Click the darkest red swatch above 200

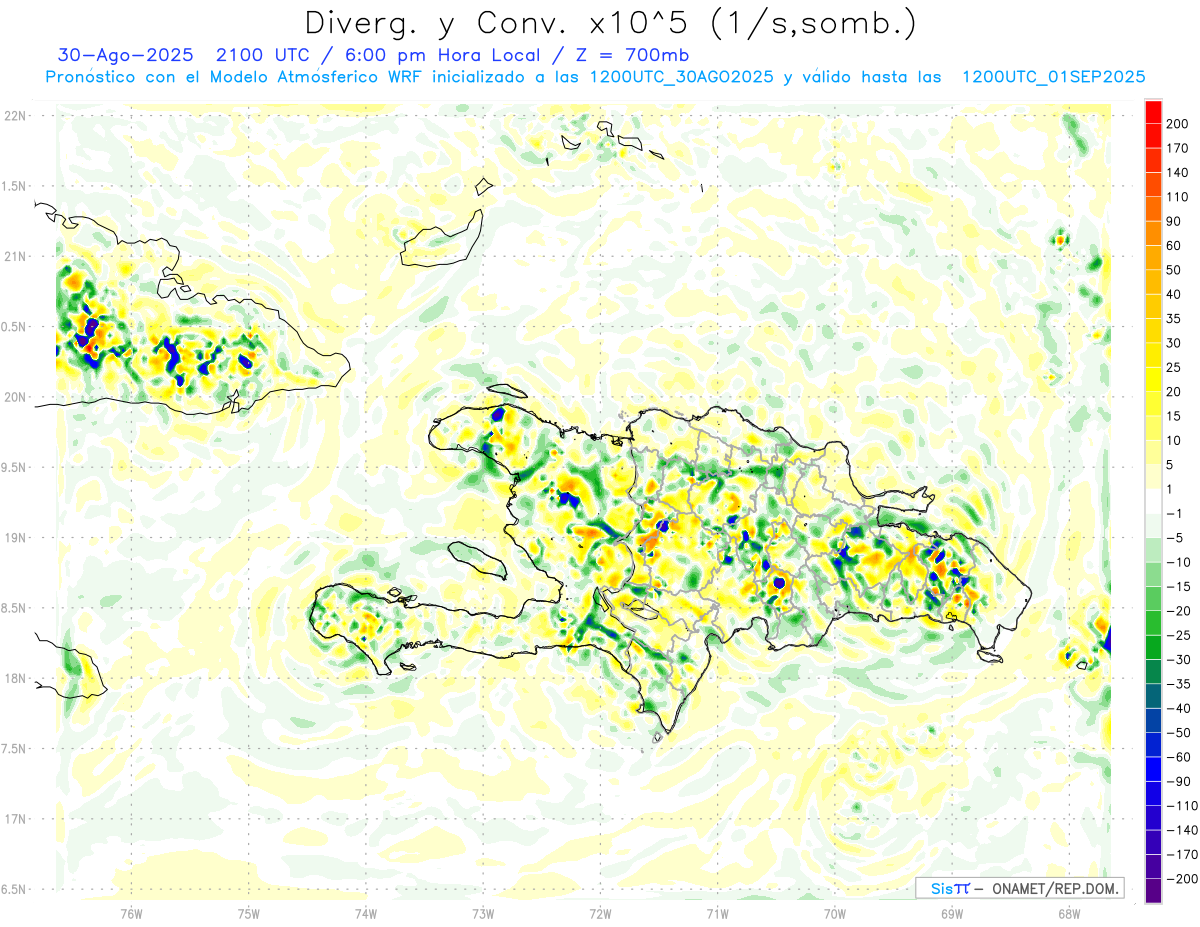tap(1153, 111)
